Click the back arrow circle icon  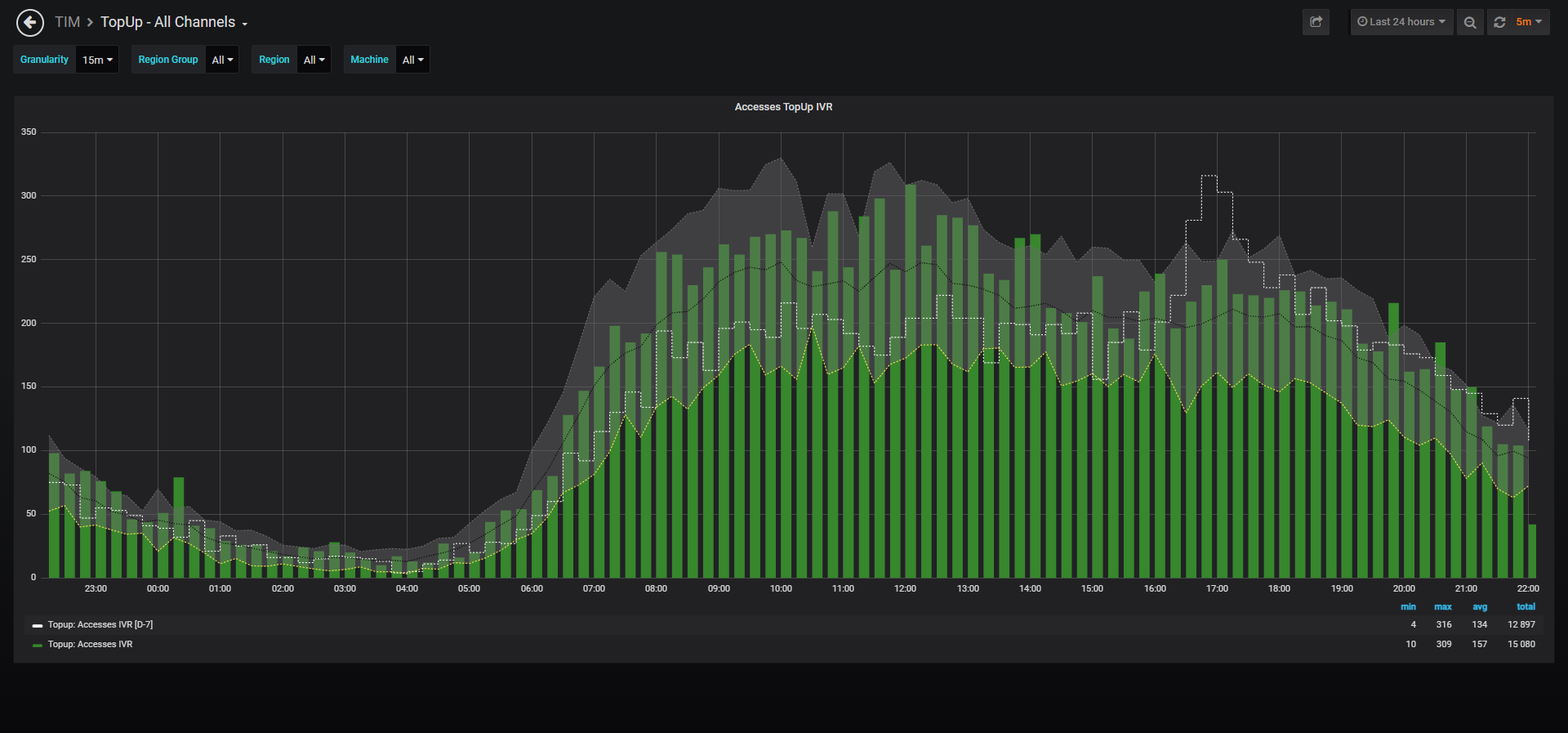coord(30,22)
